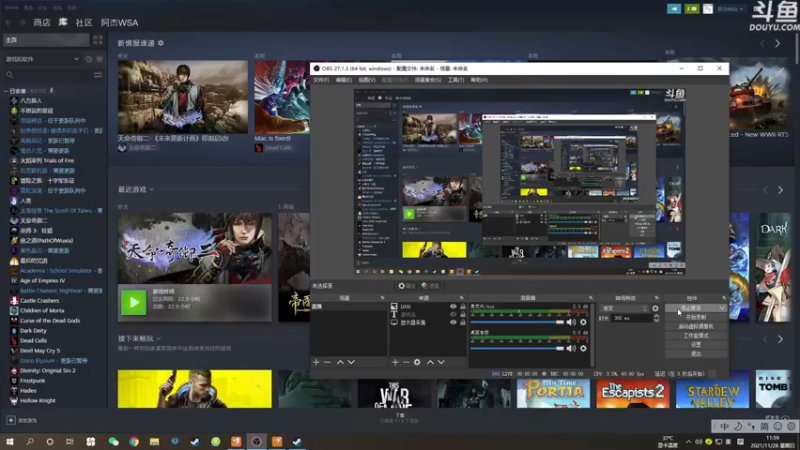Click green play button for 天命奇御二

pos(134,302)
